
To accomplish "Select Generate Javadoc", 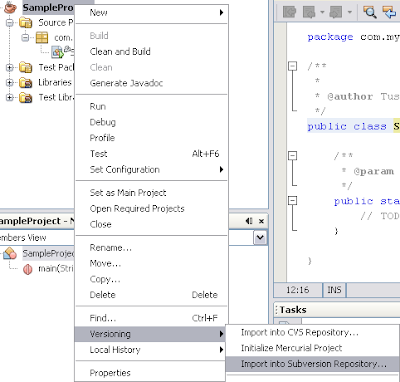I will pos(151,83).
